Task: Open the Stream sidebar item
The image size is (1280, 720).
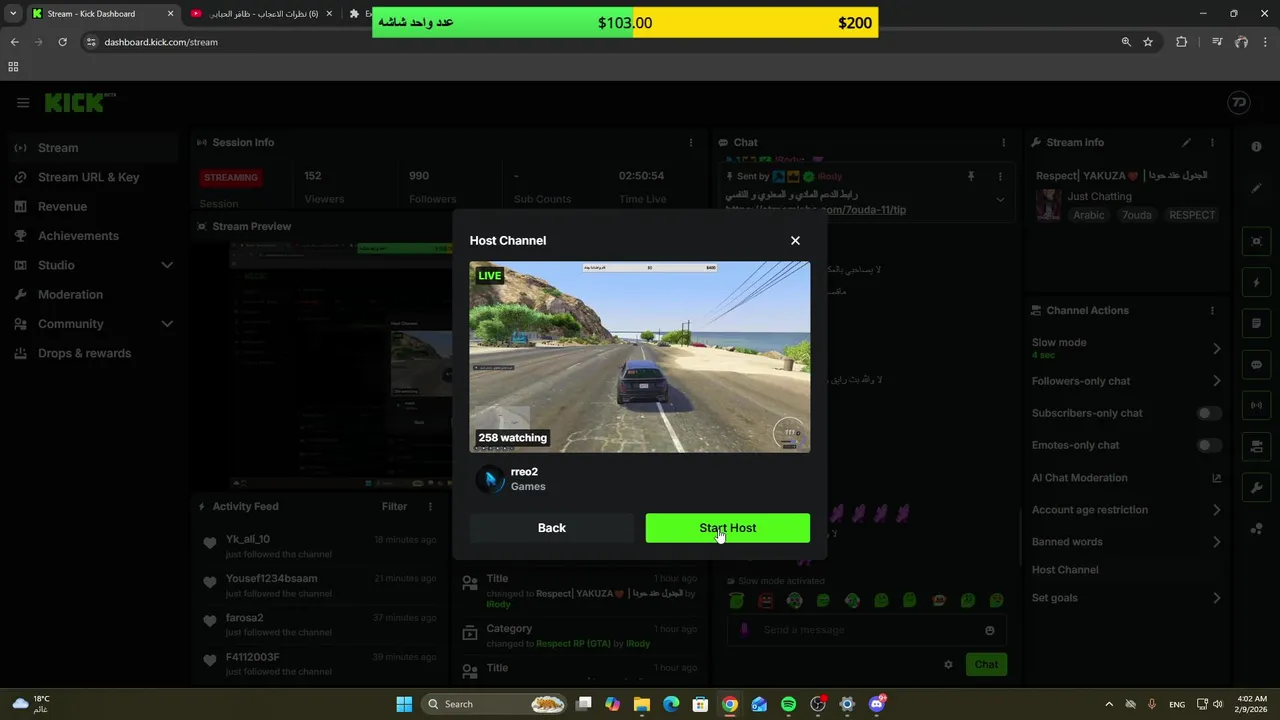Action: click(x=94, y=148)
